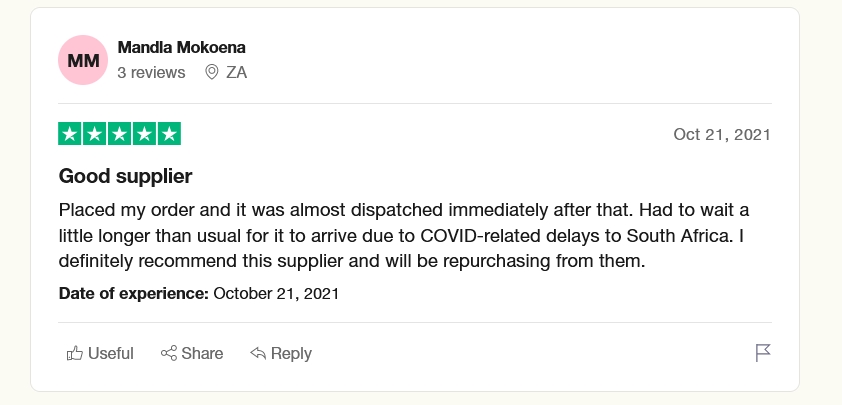Open the Oct 21, 2021 date link
This screenshot has width=842, height=405.
pos(722,134)
